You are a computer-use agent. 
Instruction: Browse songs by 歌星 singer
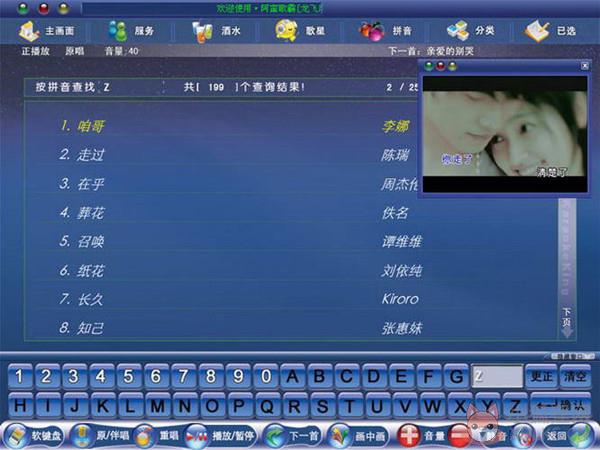(300, 31)
